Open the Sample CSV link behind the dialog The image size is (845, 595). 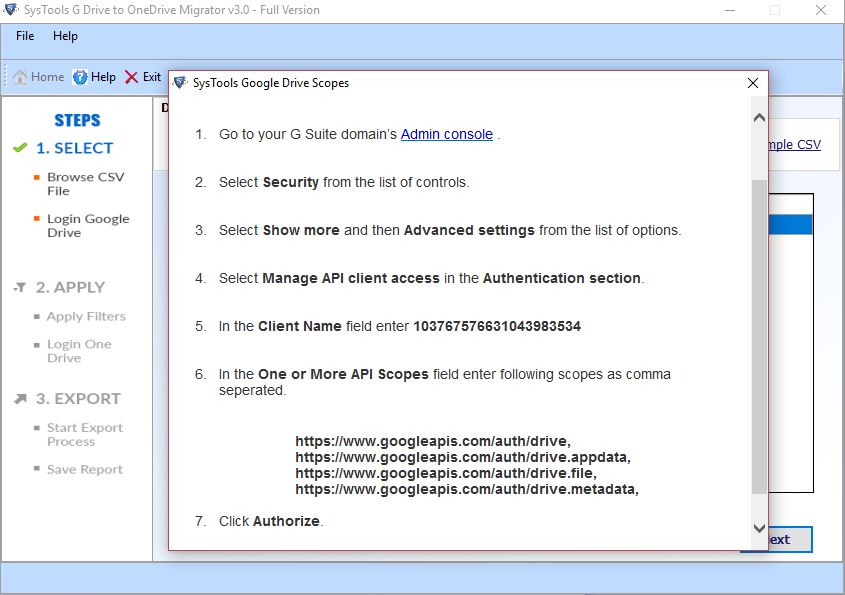click(795, 144)
